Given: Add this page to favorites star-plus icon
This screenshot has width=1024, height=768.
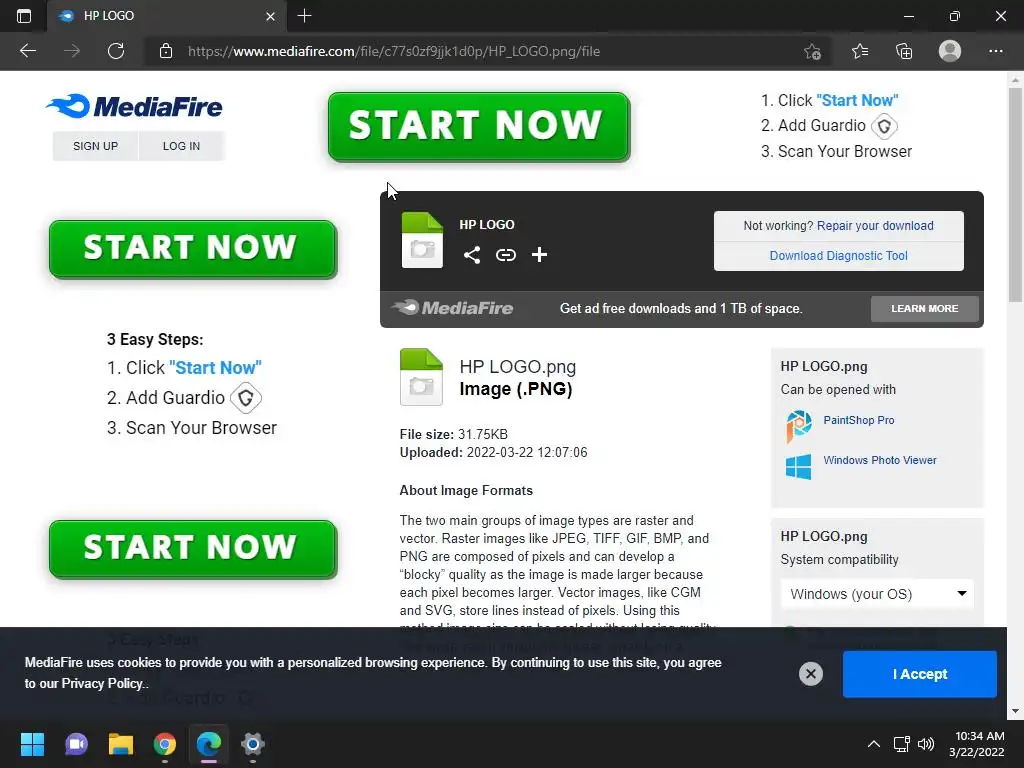Looking at the screenshot, I should 812,51.
